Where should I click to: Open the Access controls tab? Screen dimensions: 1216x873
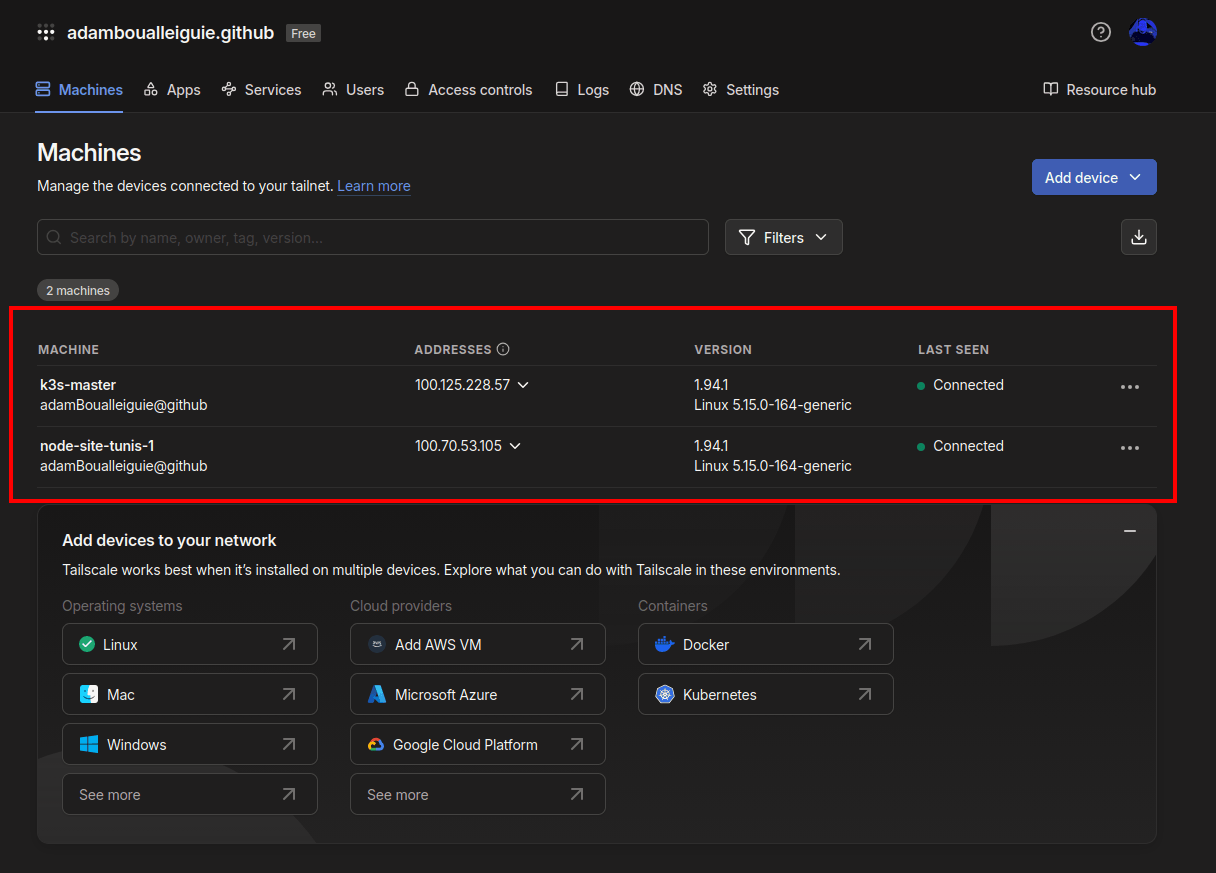[x=468, y=89]
